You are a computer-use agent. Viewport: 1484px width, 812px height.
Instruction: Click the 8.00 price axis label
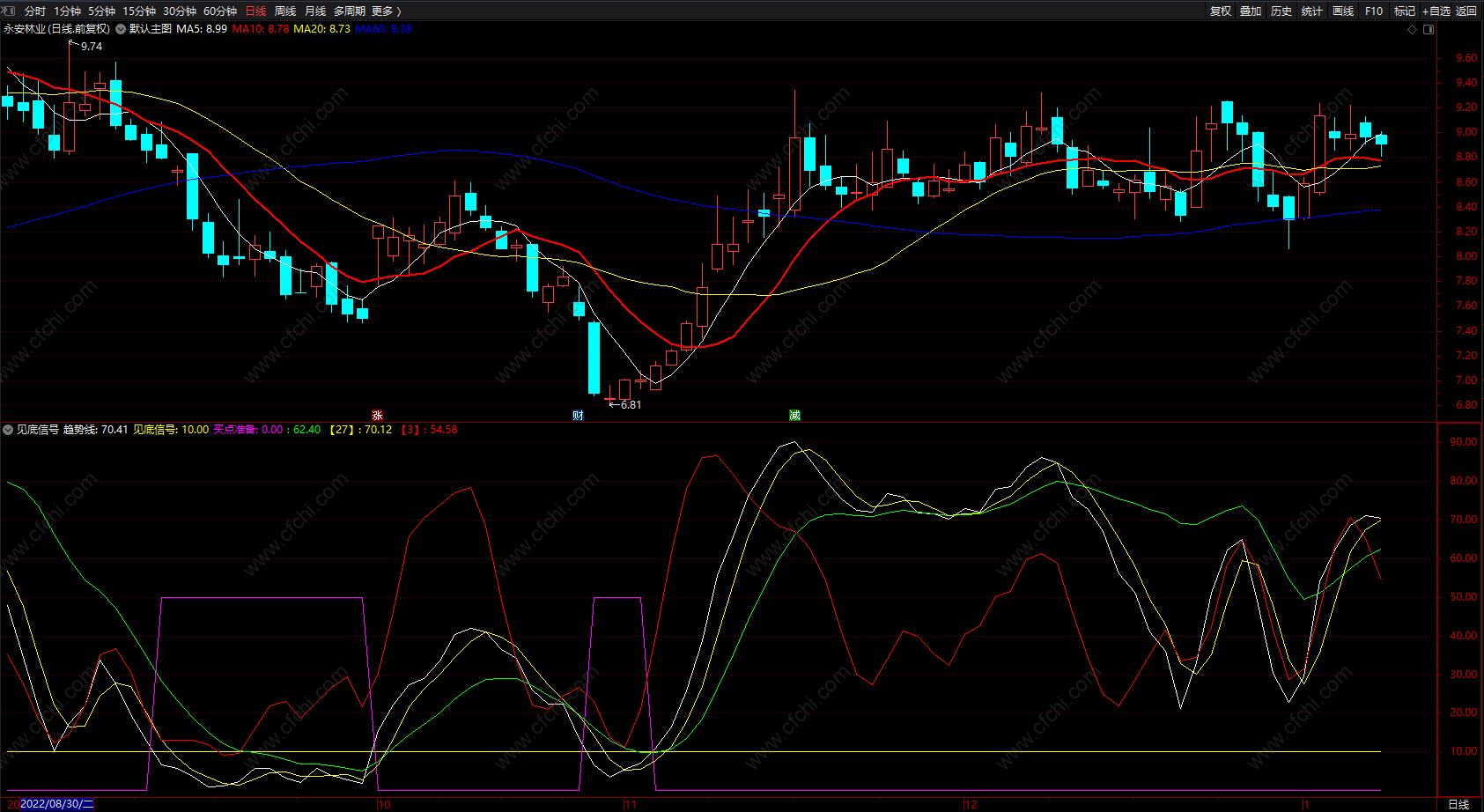[x=1466, y=256]
